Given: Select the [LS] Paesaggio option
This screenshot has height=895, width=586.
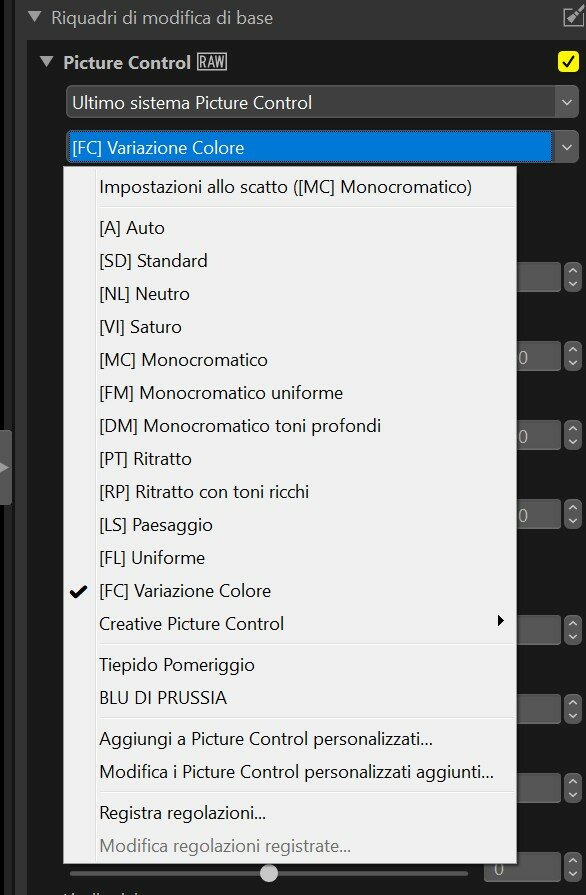Looking at the screenshot, I should pyautogui.click(x=156, y=525).
